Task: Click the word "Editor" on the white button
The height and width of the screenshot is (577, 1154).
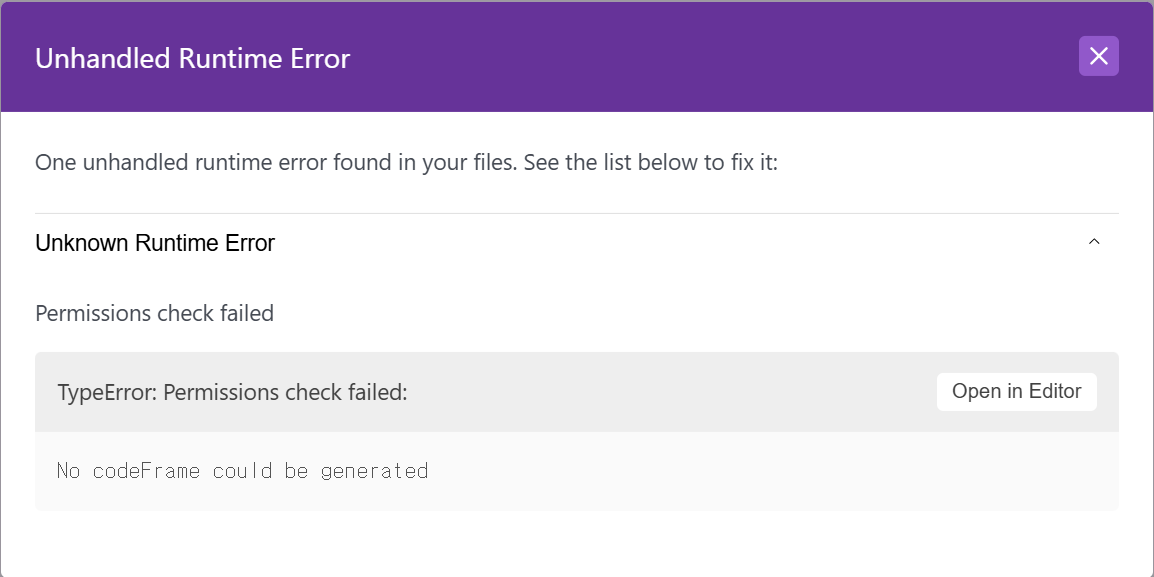Action: (1053, 392)
